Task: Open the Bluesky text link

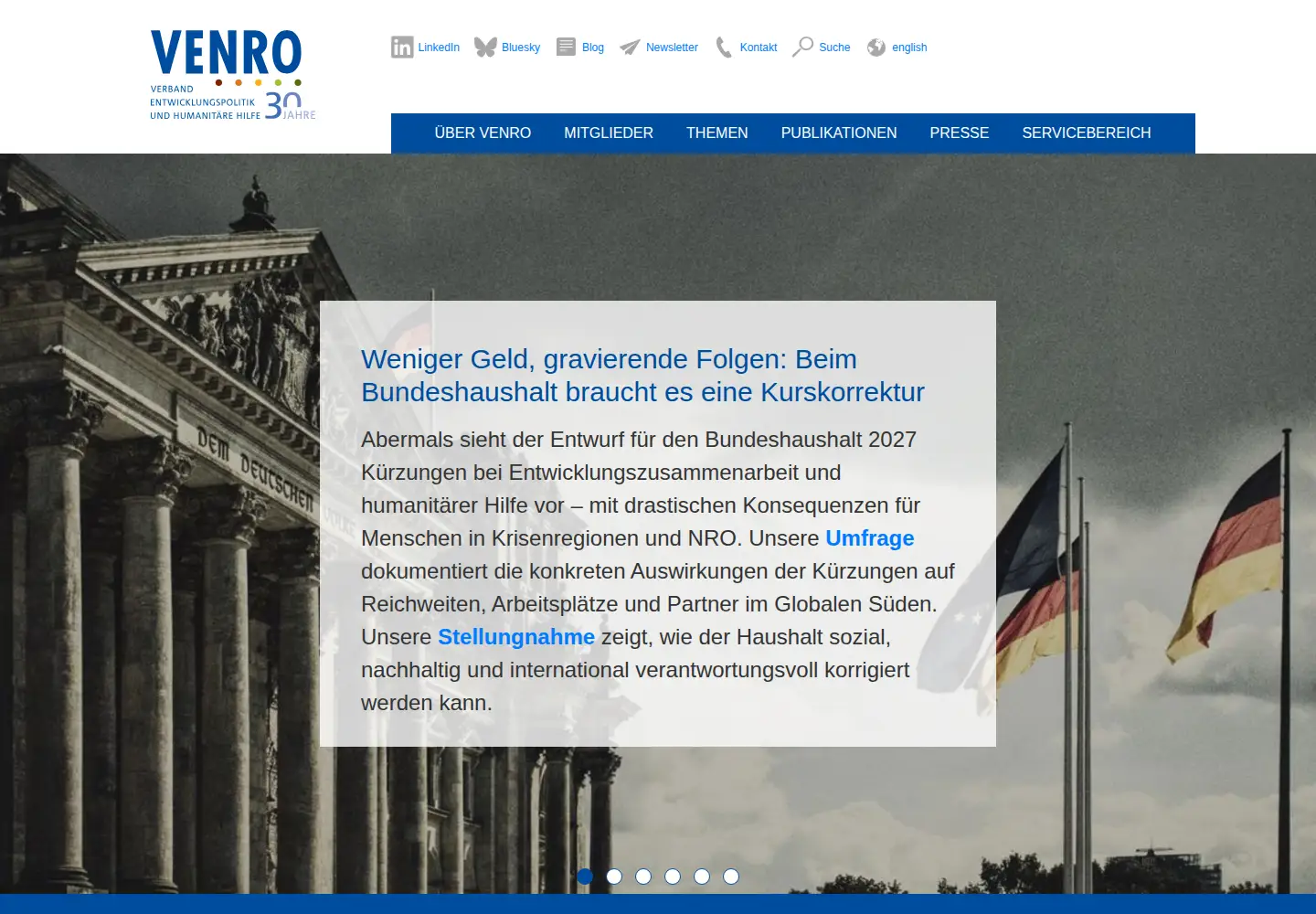Action: pos(521,48)
